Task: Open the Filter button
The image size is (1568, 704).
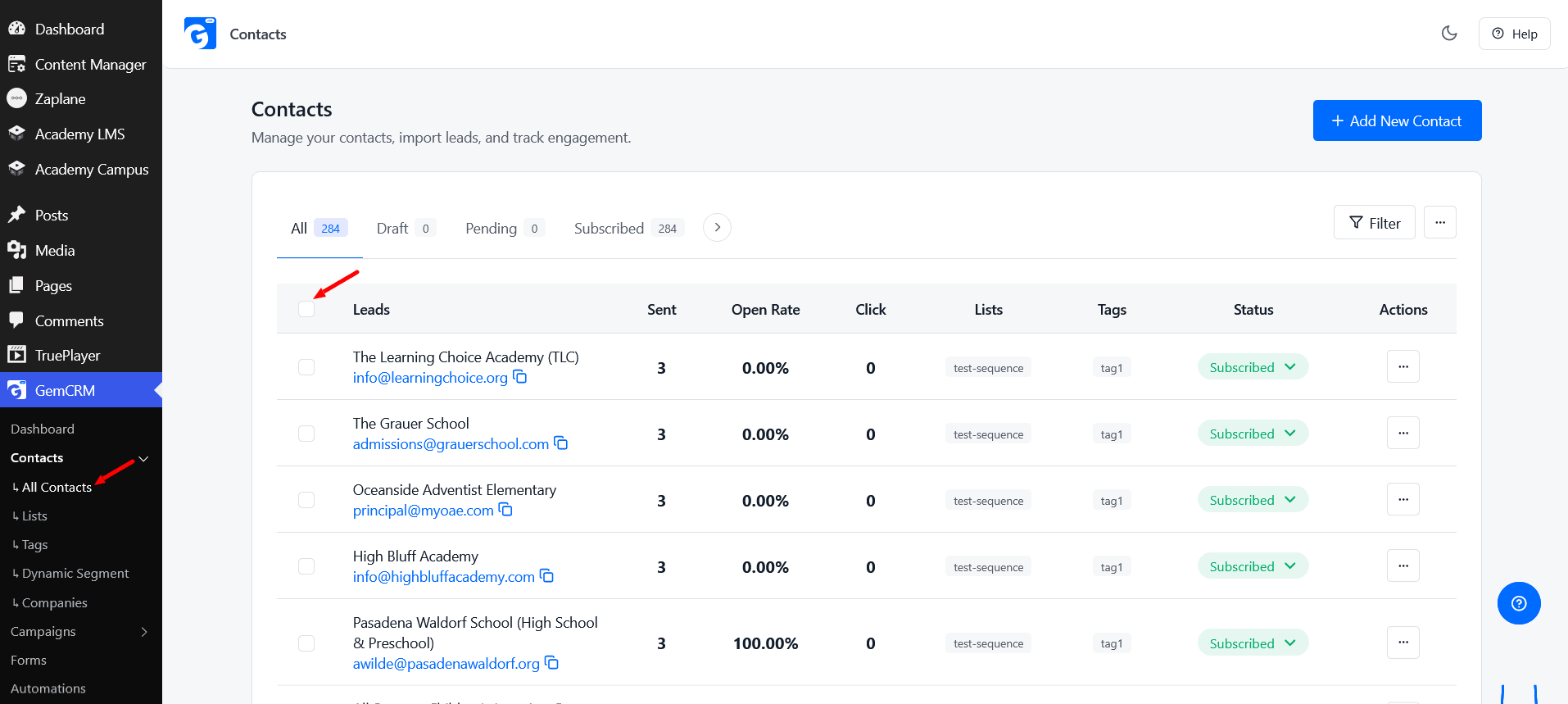Action: tap(1374, 222)
